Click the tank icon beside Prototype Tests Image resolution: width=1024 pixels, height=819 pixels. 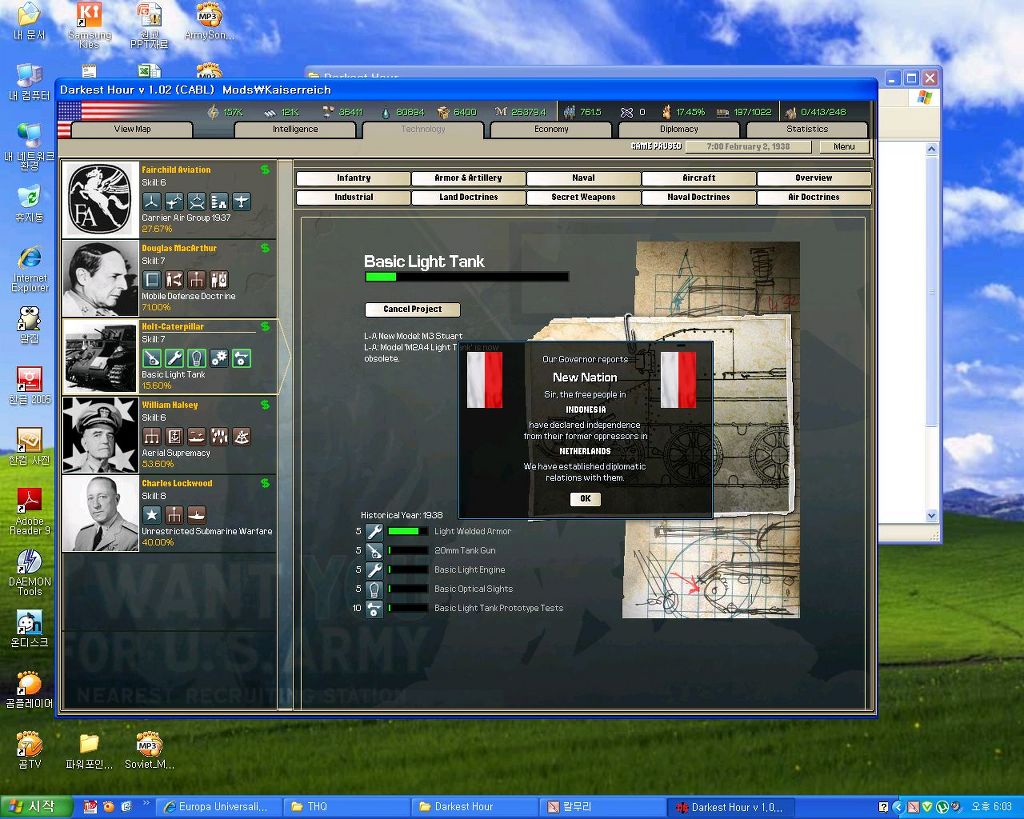coord(374,608)
